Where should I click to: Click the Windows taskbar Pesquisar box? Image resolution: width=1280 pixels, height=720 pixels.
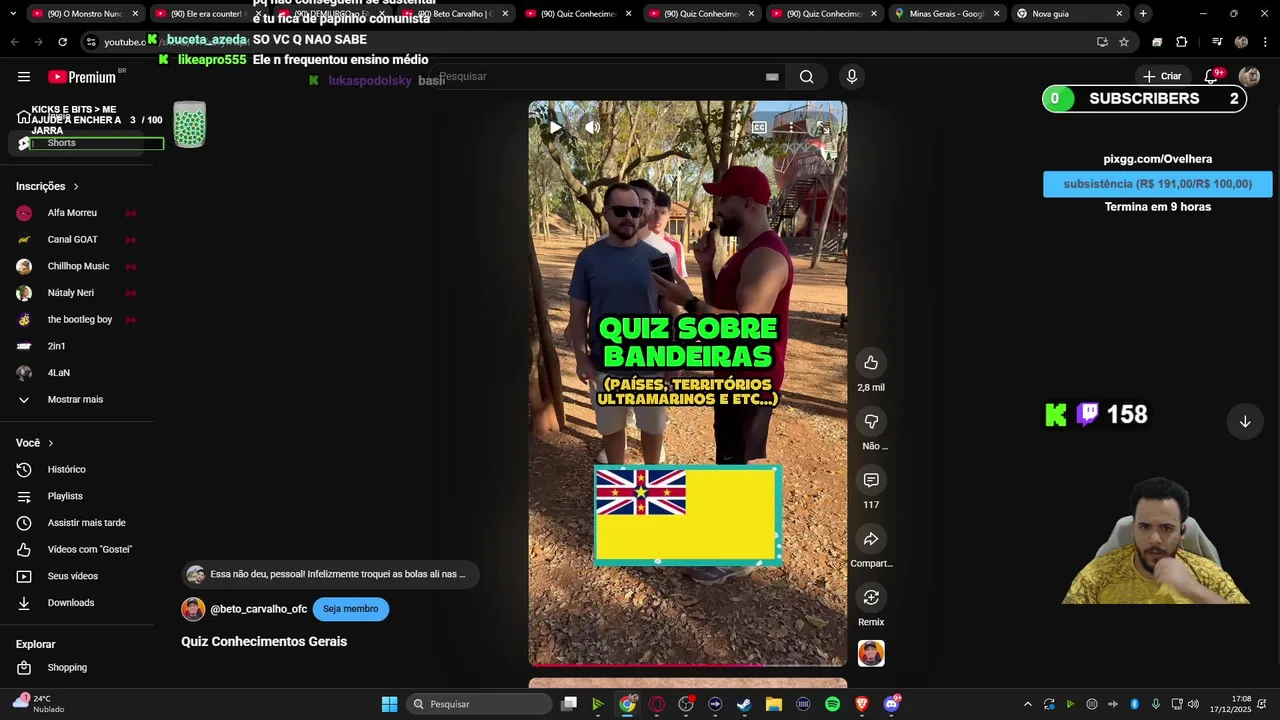tap(479, 704)
